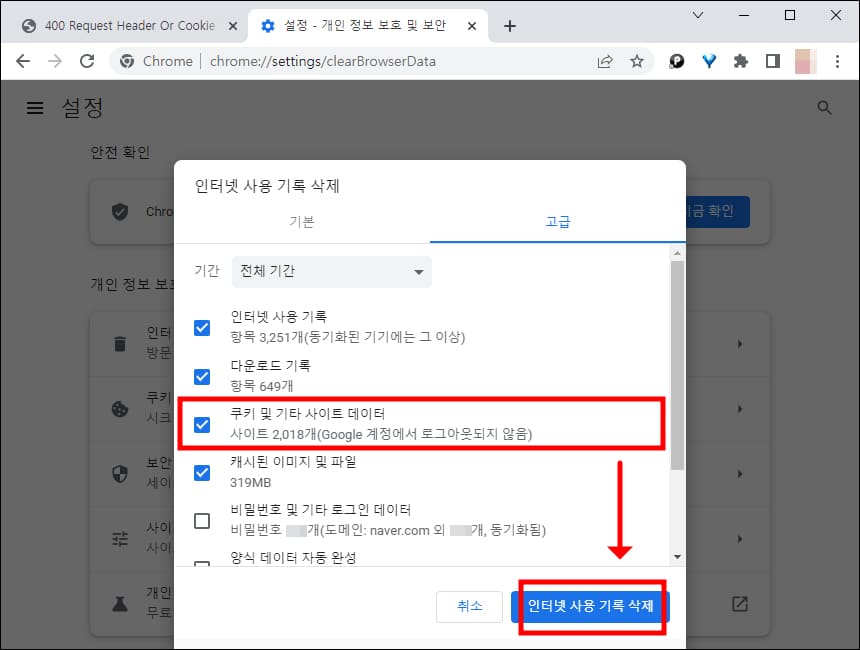Open the search icon on the 설정 page
This screenshot has height=650, width=860.
coord(824,107)
